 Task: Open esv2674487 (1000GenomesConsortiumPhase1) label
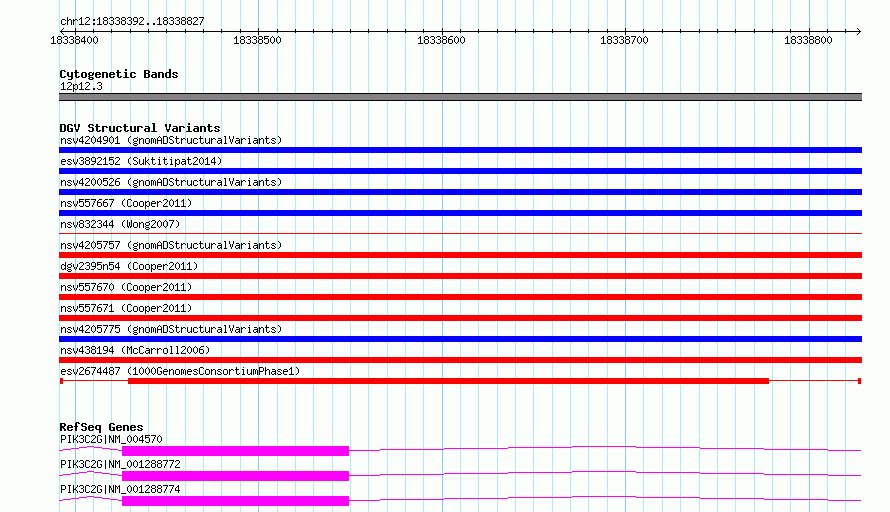[180, 371]
